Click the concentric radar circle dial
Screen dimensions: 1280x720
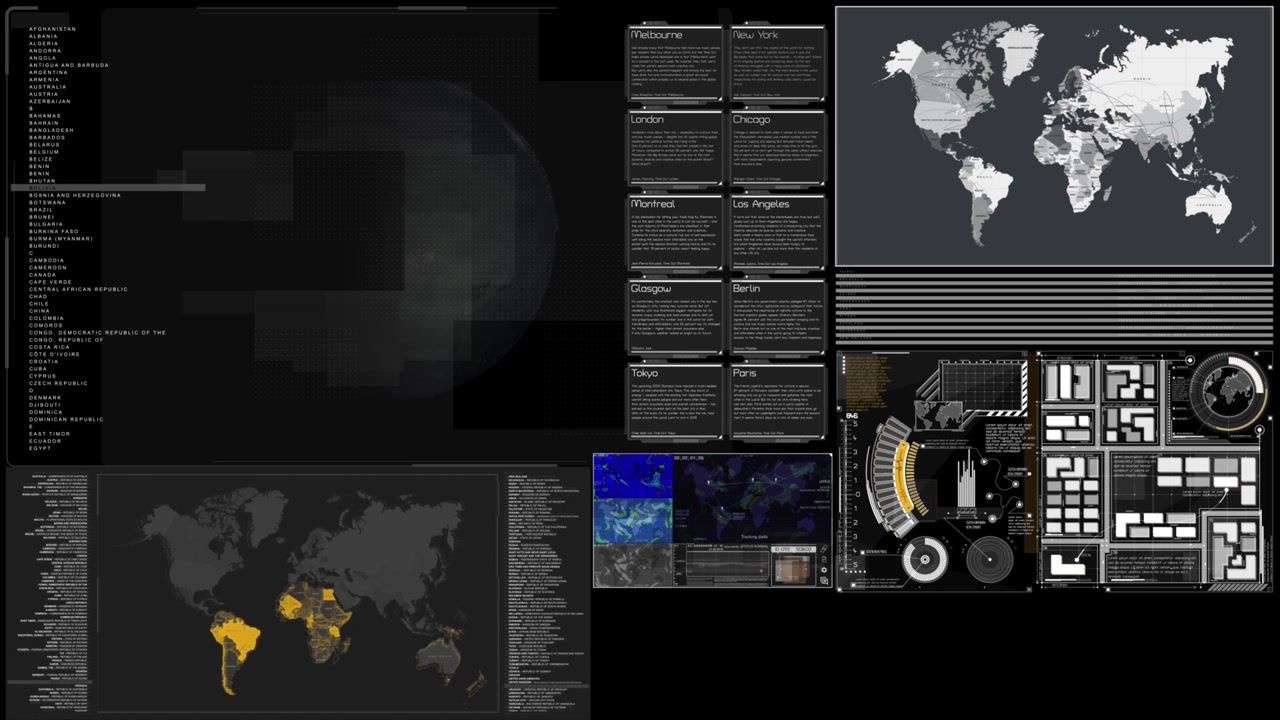tap(990, 559)
